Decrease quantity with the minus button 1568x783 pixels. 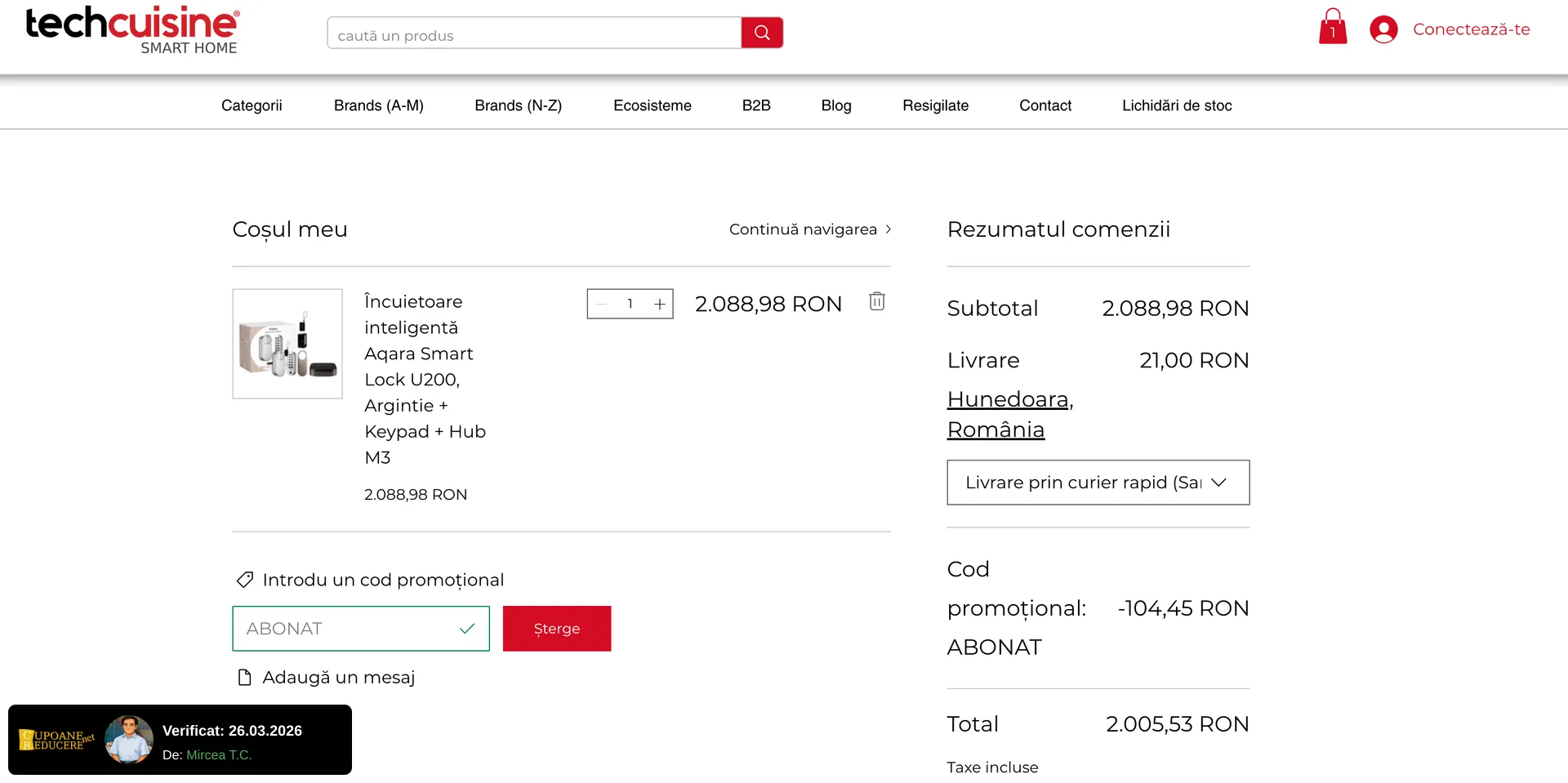(x=602, y=305)
